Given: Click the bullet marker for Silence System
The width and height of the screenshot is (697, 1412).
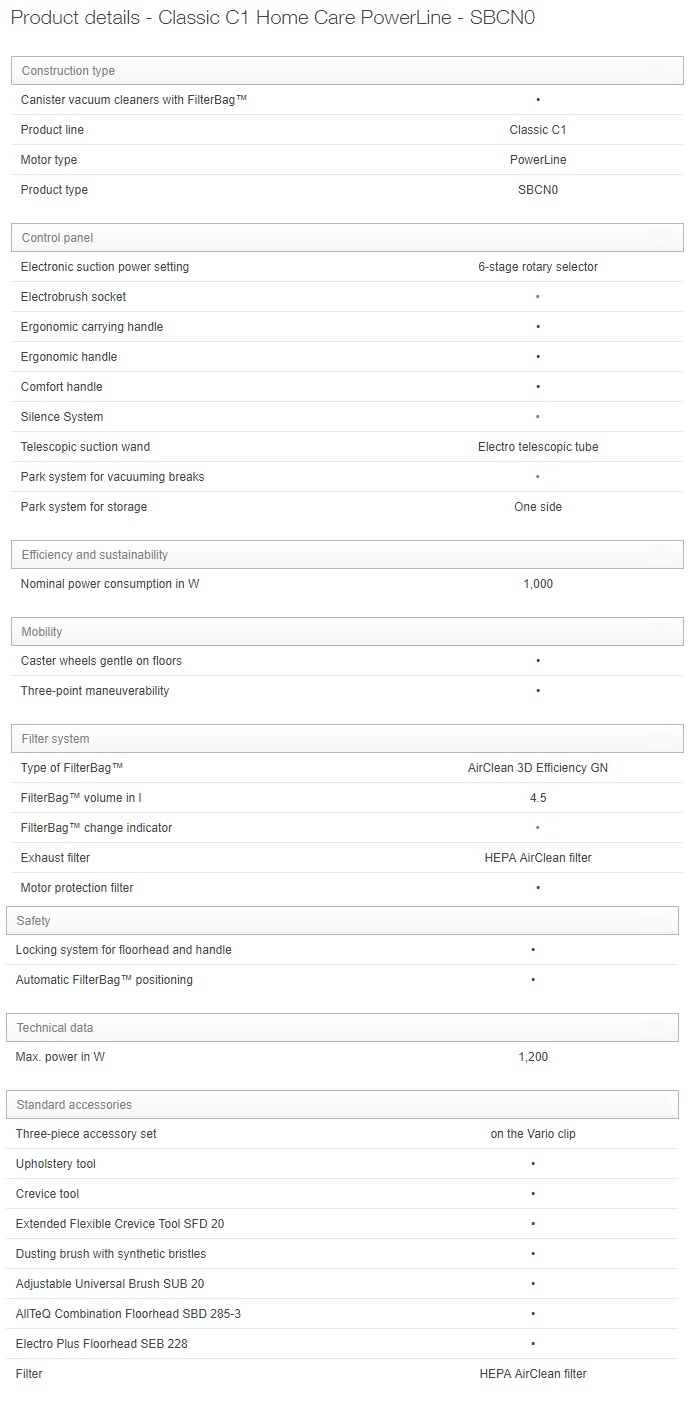Looking at the screenshot, I should coord(538,417).
